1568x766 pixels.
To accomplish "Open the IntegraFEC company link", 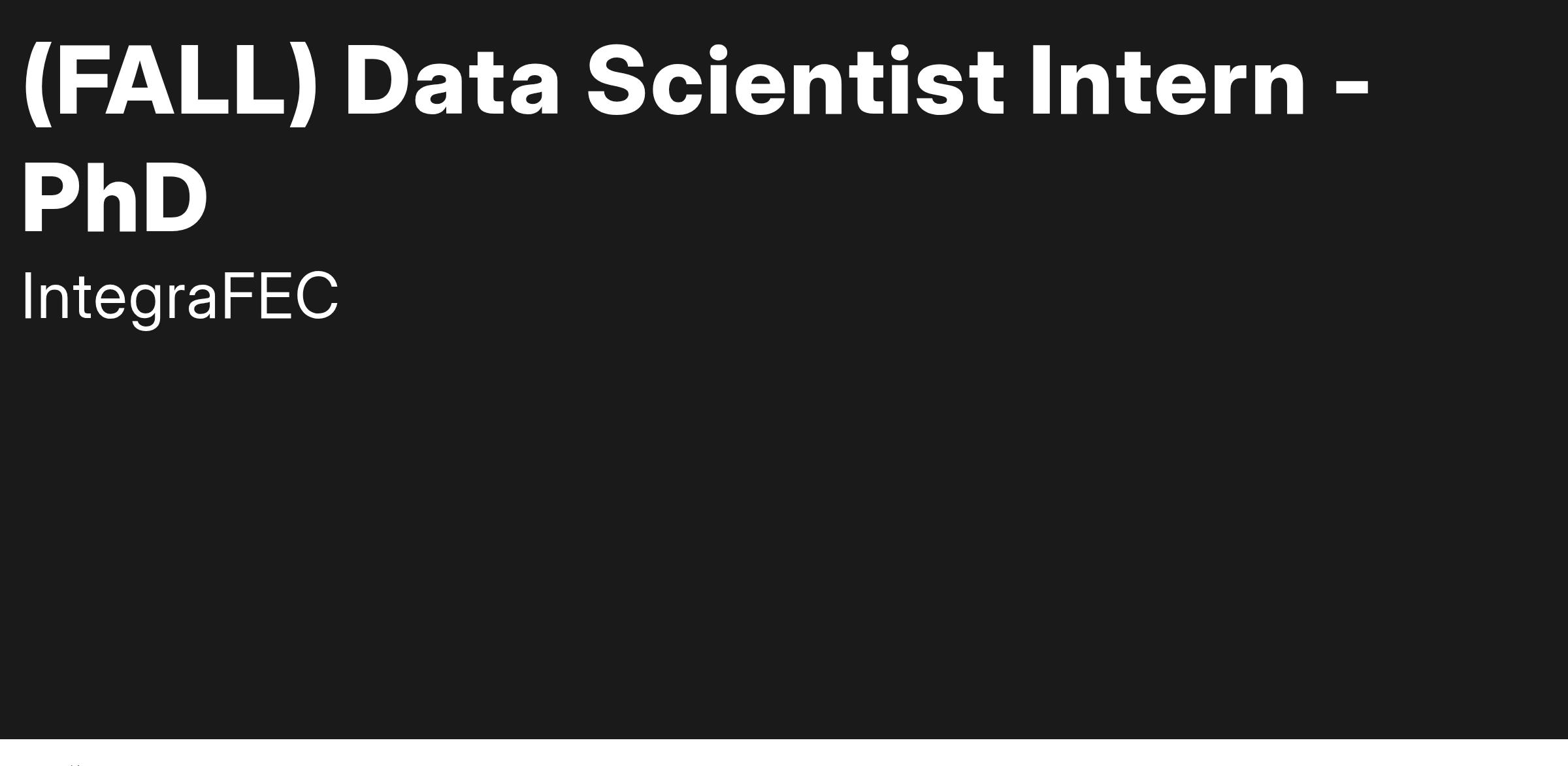I will click(x=180, y=298).
